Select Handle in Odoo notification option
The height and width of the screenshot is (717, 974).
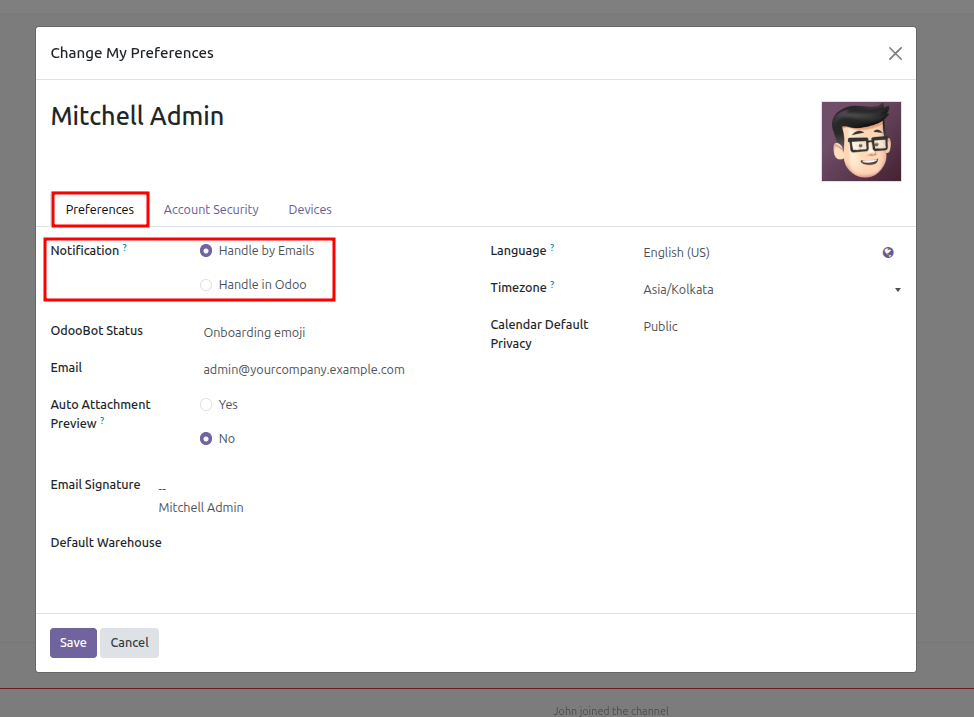coord(206,285)
